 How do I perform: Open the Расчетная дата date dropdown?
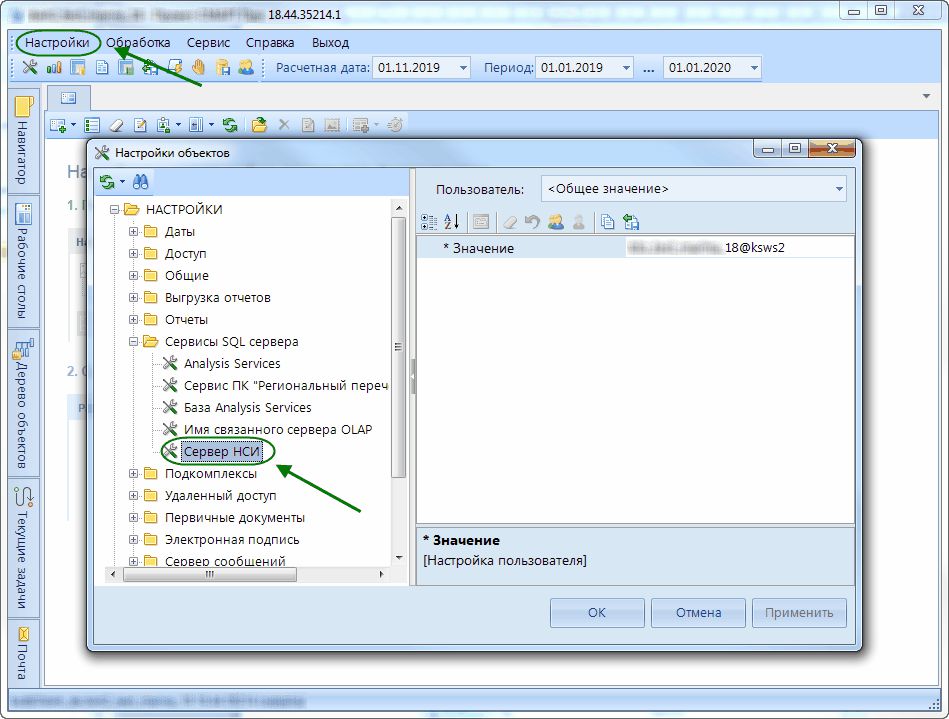pyautogui.click(x=462, y=68)
